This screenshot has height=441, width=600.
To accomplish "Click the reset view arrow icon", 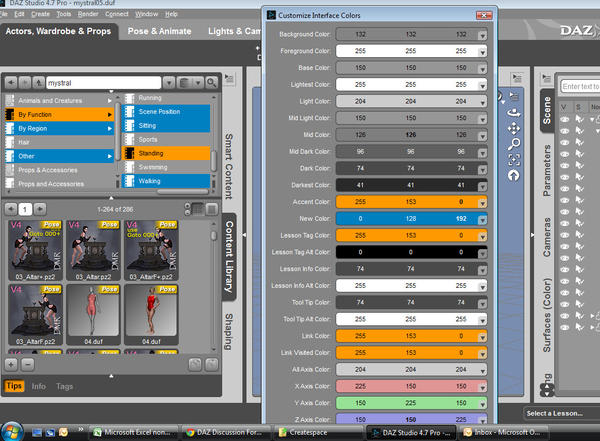I will coord(514,176).
